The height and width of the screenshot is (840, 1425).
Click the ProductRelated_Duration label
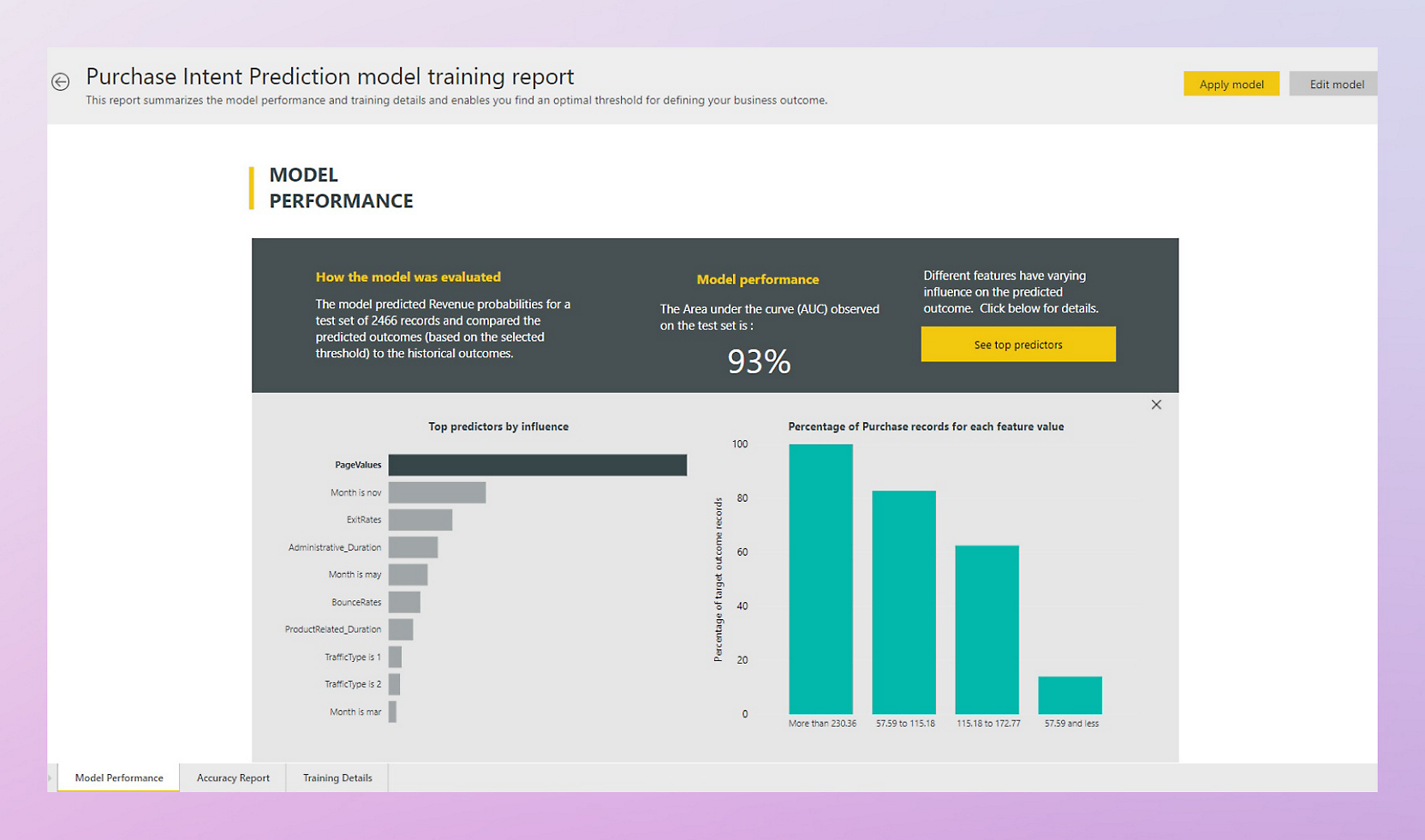[333, 629]
